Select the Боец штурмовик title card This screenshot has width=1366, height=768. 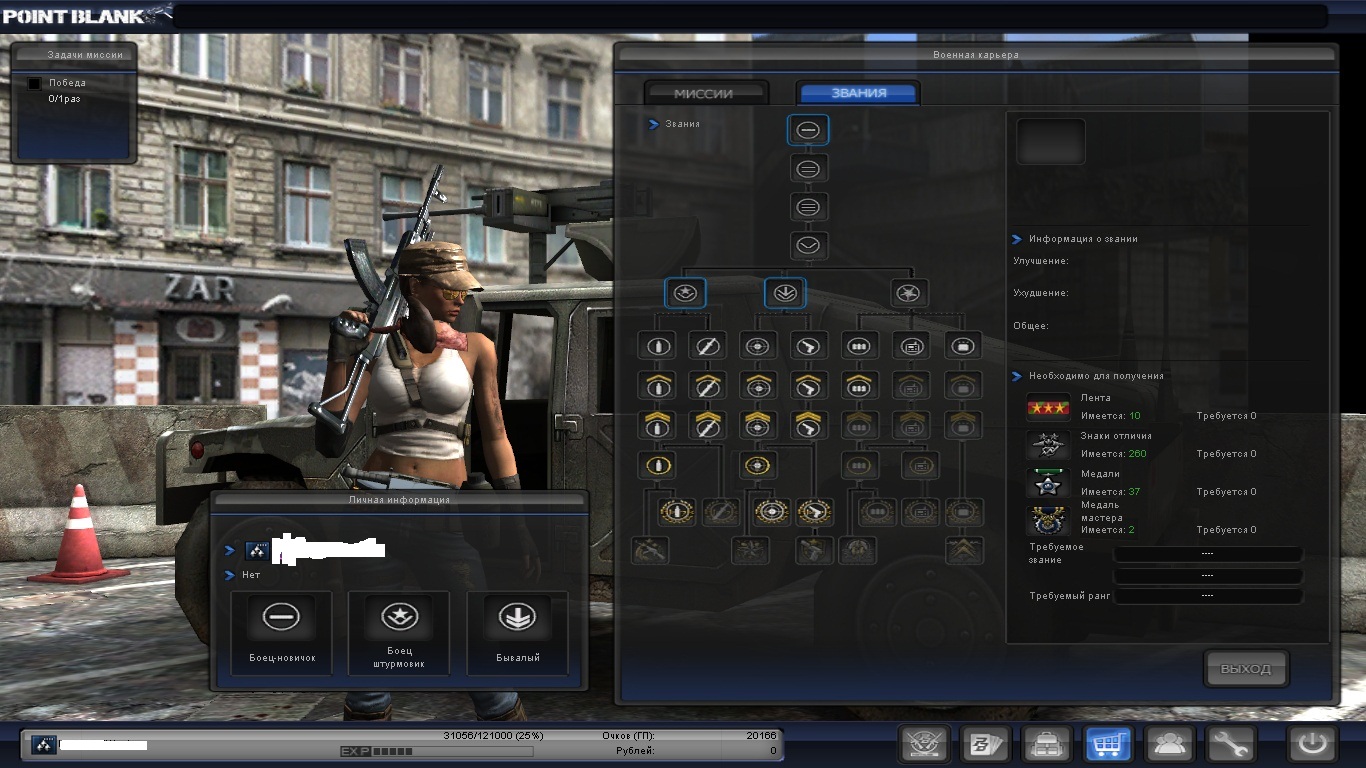click(398, 632)
